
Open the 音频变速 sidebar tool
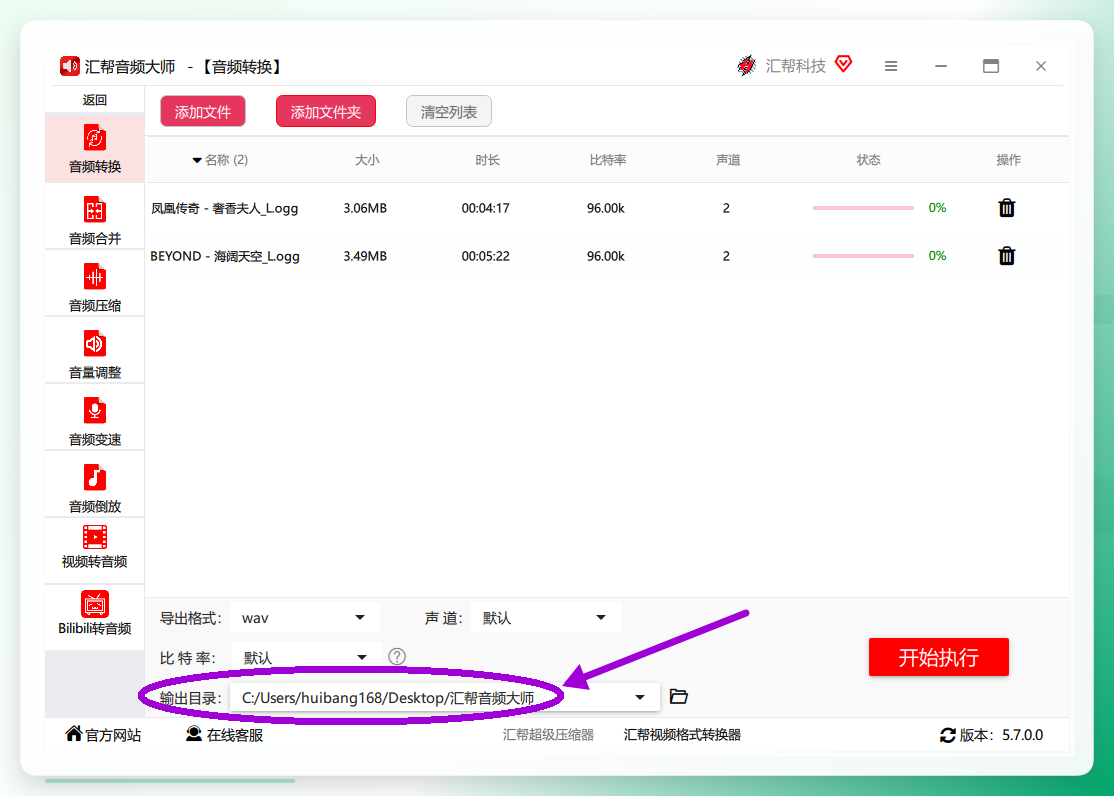click(x=94, y=420)
